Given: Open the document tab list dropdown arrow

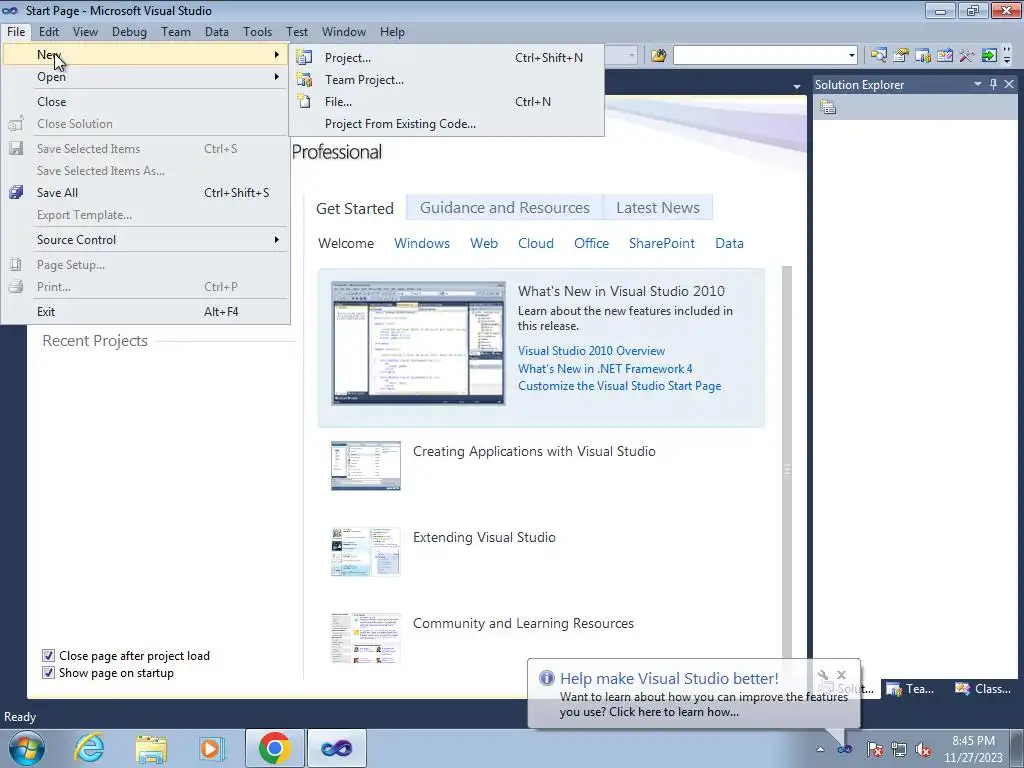Looking at the screenshot, I should click(796, 86).
